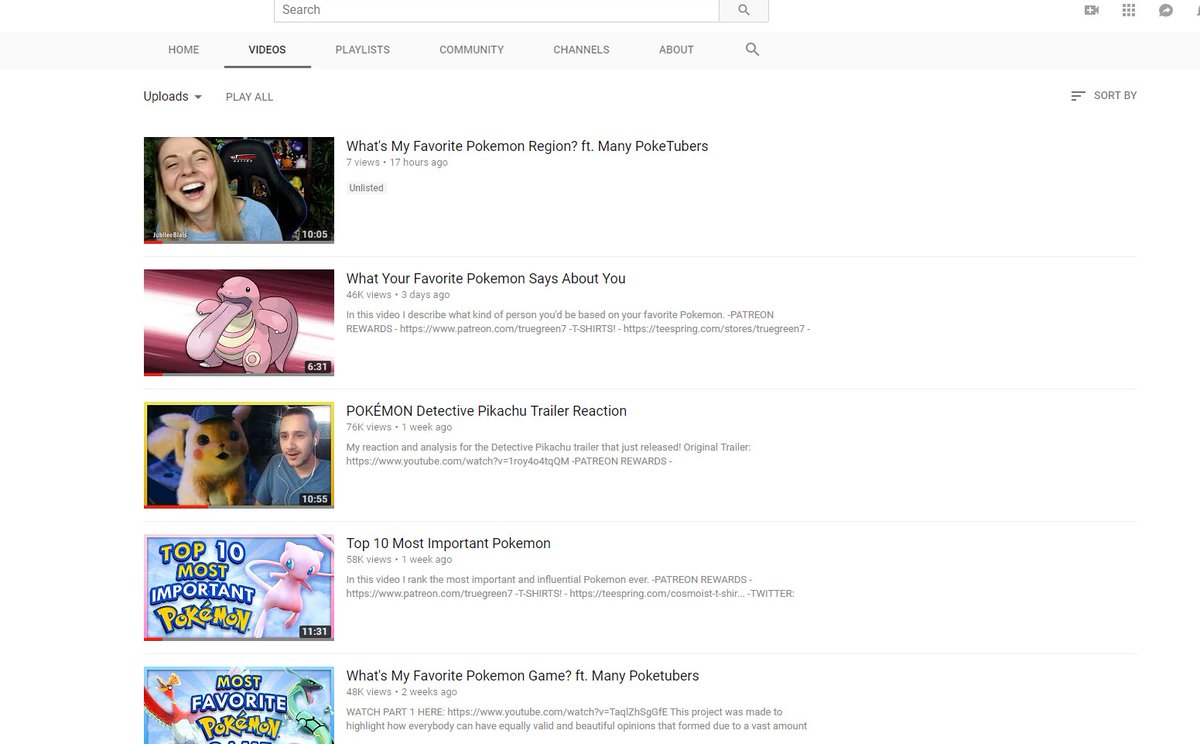This screenshot has height=744, width=1200.
Task: Open the create video camera icon
Action: [1091, 10]
